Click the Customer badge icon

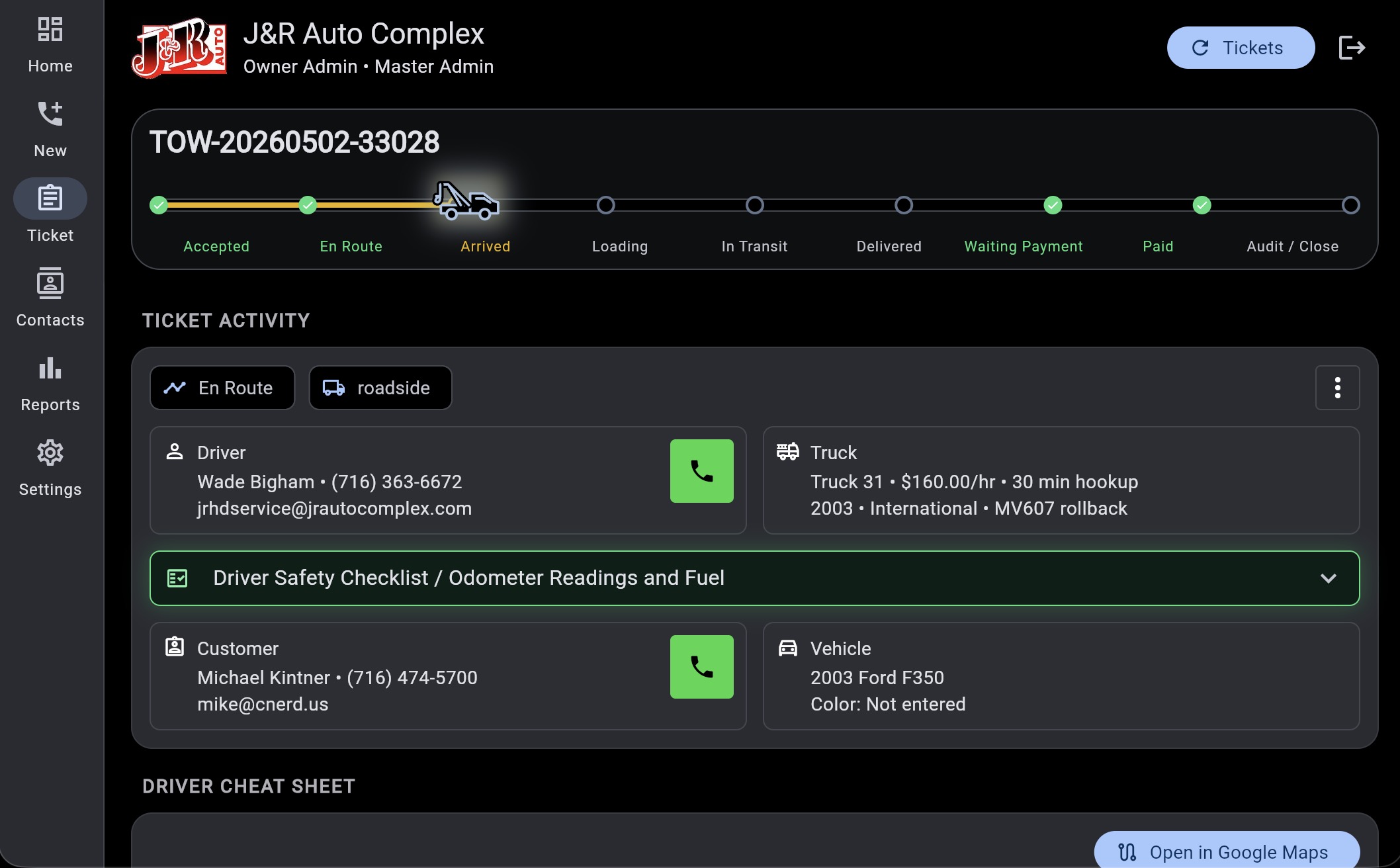click(x=175, y=646)
